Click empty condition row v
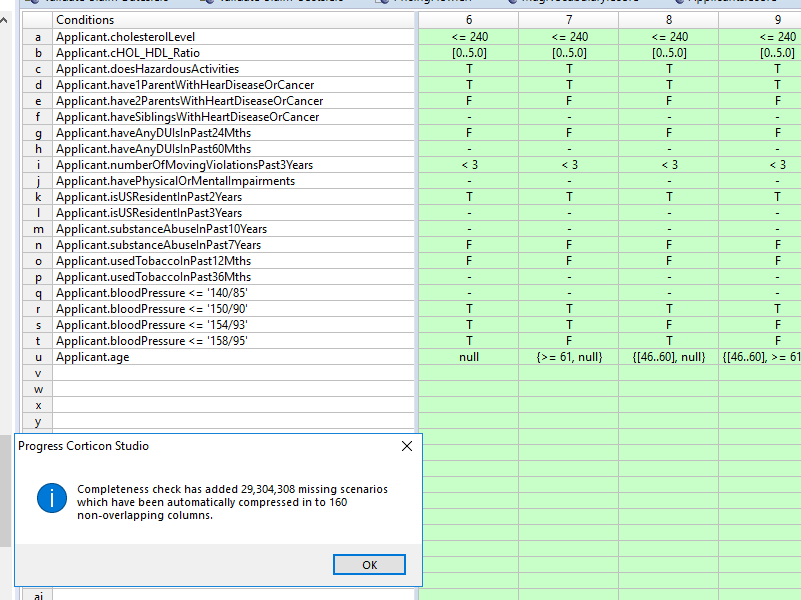The image size is (801, 600). [233, 373]
